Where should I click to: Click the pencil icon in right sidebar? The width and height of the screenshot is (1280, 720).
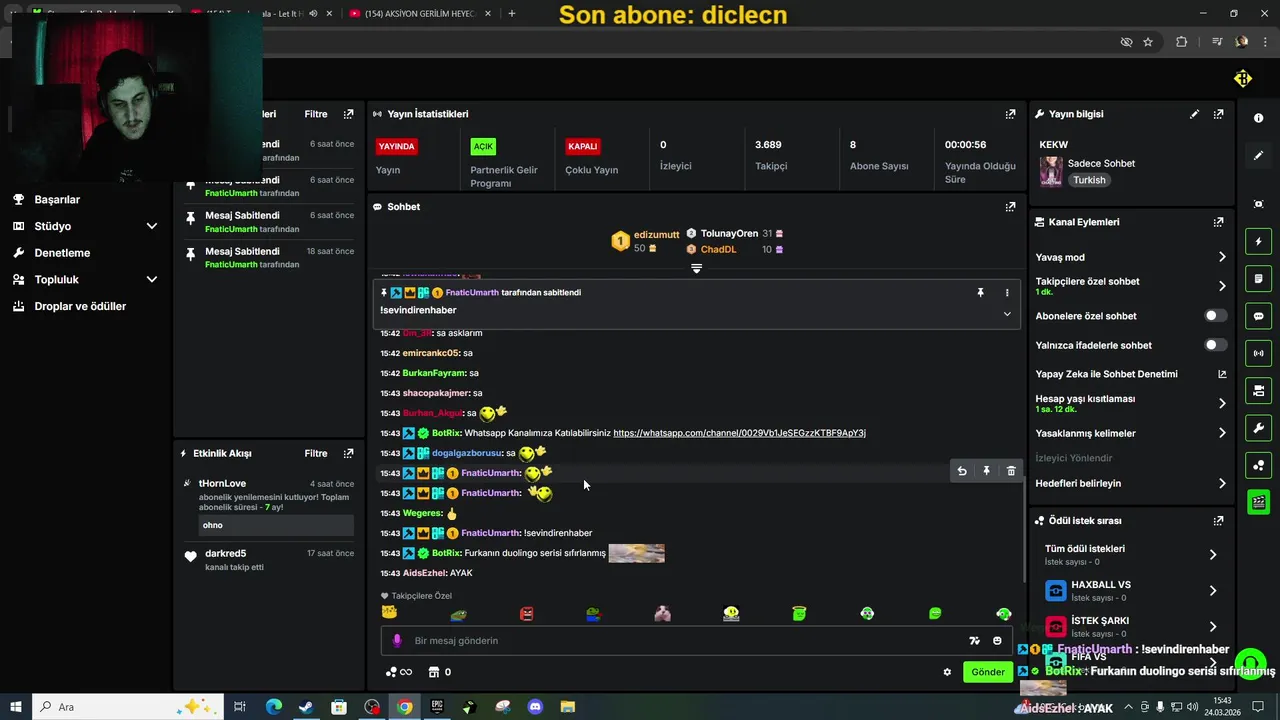click(1258, 155)
